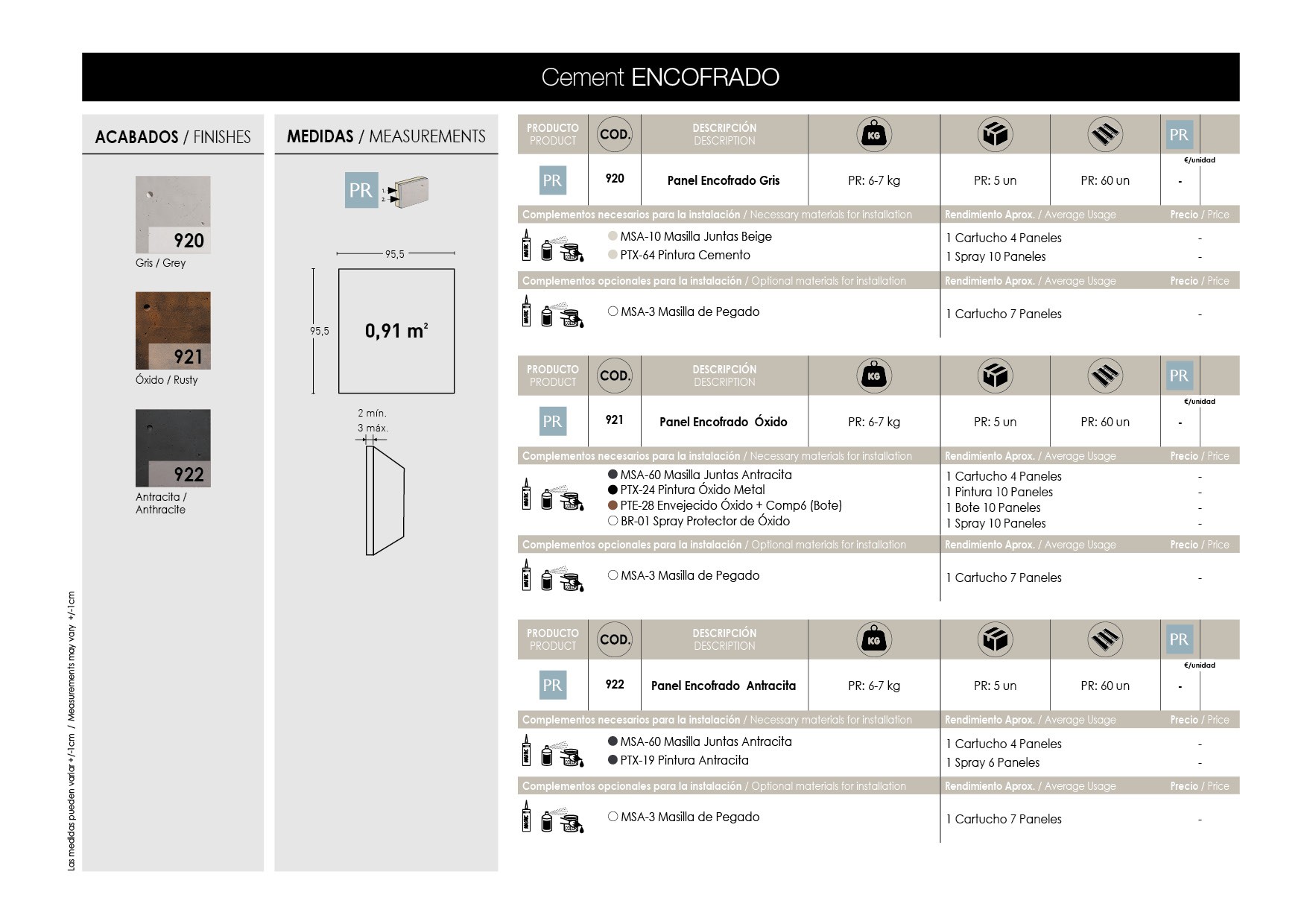Click the MEDIDAS / MEASUREMENTS heading

[x=386, y=136]
